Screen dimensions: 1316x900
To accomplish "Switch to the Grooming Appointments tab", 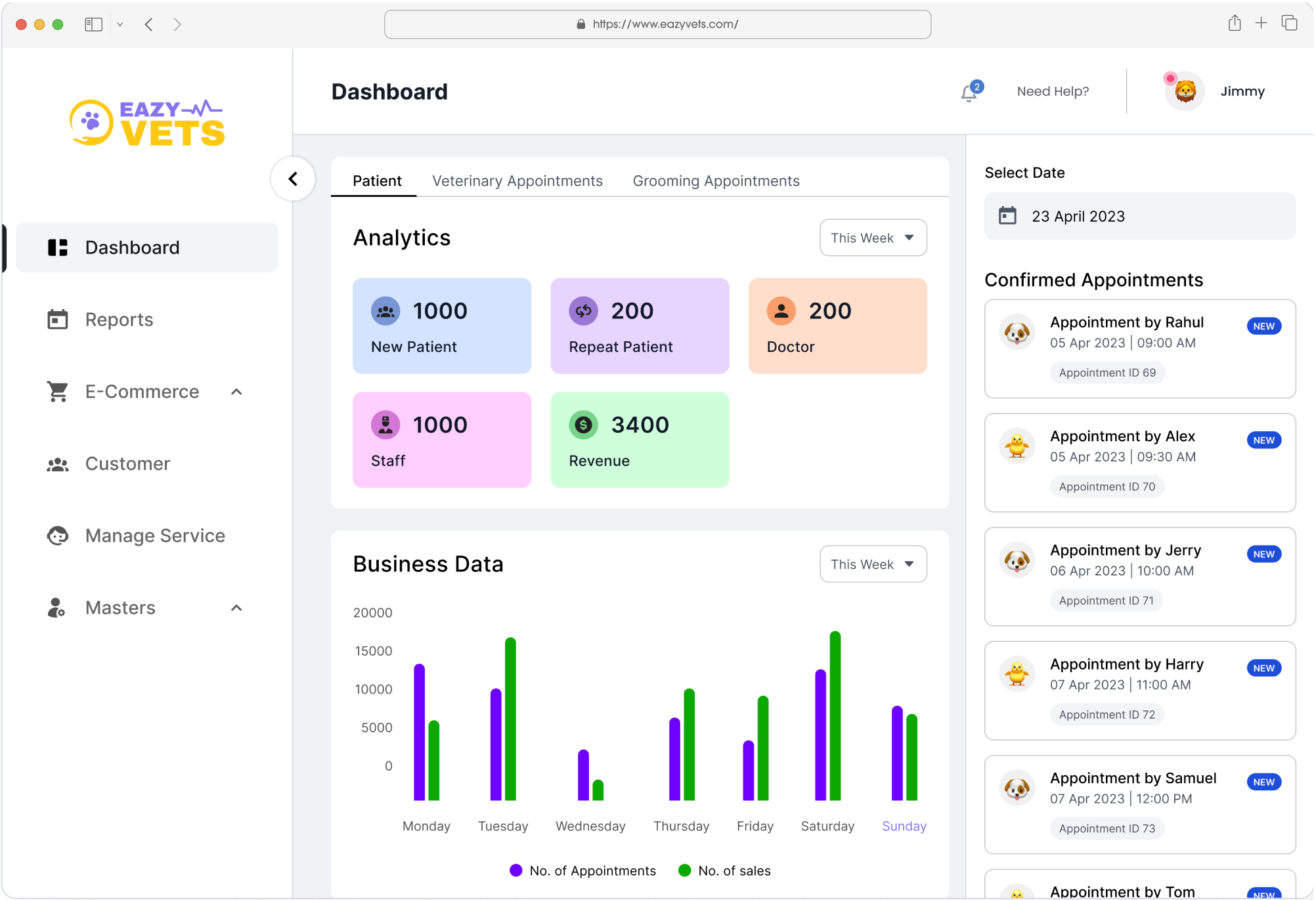I will pos(716,181).
